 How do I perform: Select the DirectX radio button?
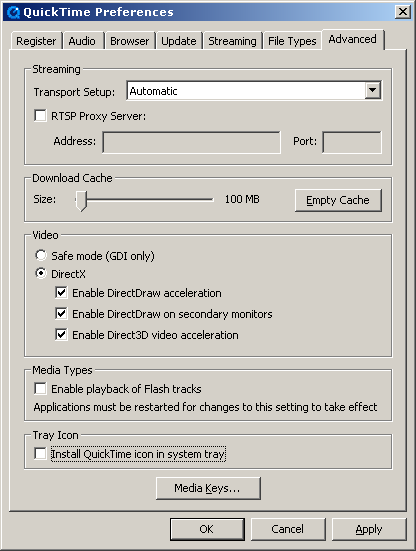tap(41, 273)
